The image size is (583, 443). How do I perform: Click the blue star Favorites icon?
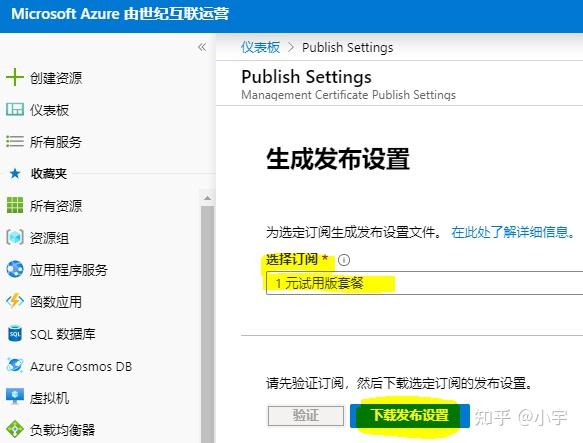click(x=15, y=173)
